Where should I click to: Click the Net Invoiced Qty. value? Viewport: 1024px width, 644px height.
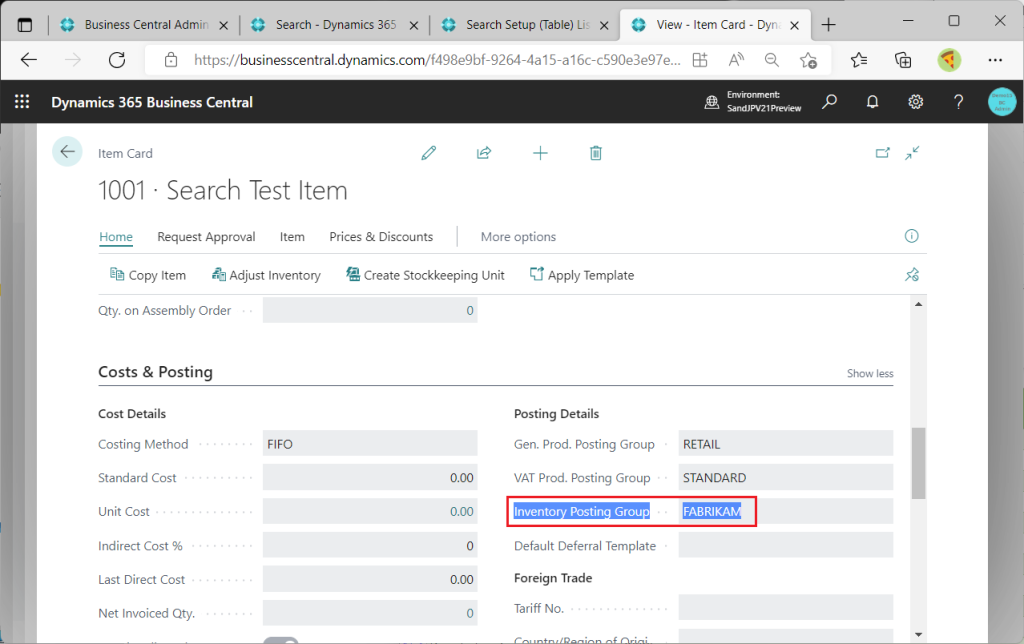coord(470,613)
